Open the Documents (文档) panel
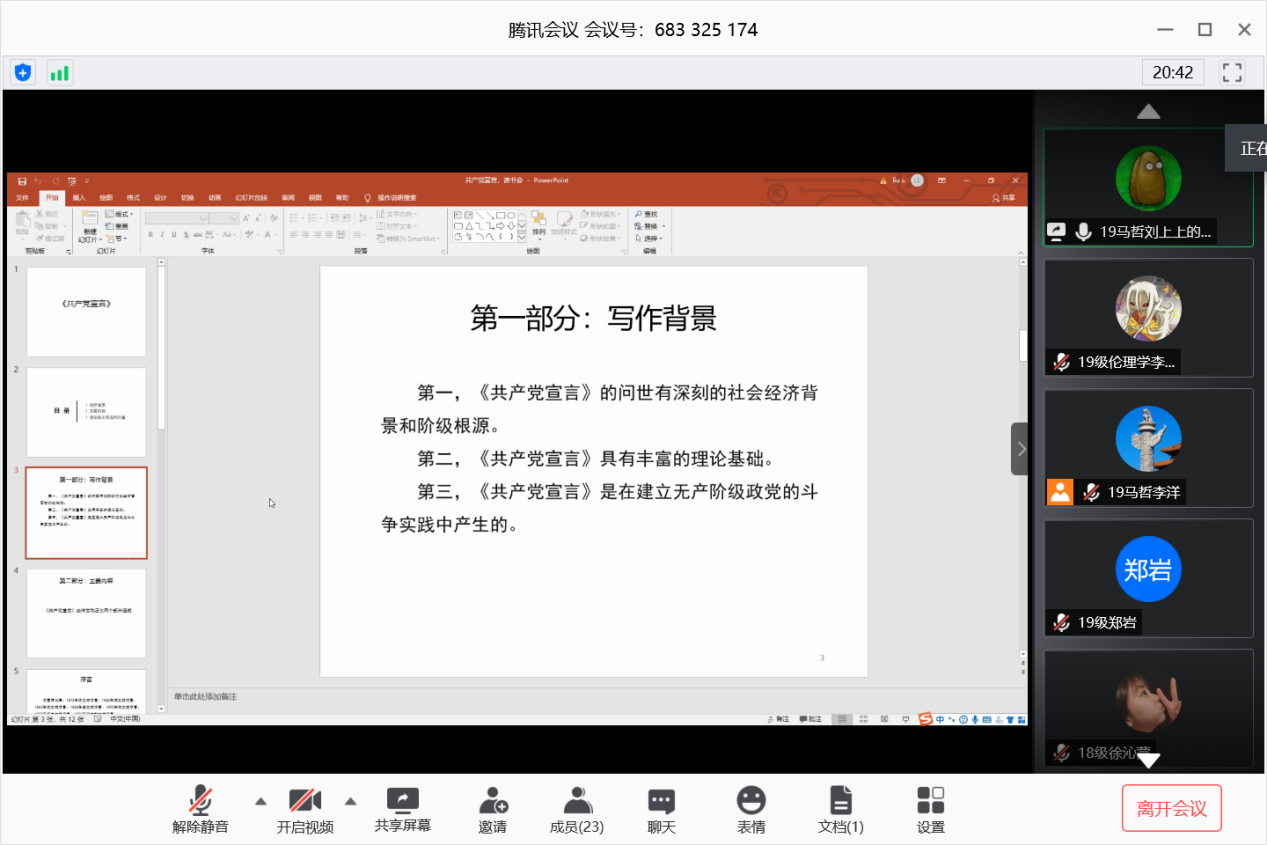The height and width of the screenshot is (845, 1267). point(841,809)
